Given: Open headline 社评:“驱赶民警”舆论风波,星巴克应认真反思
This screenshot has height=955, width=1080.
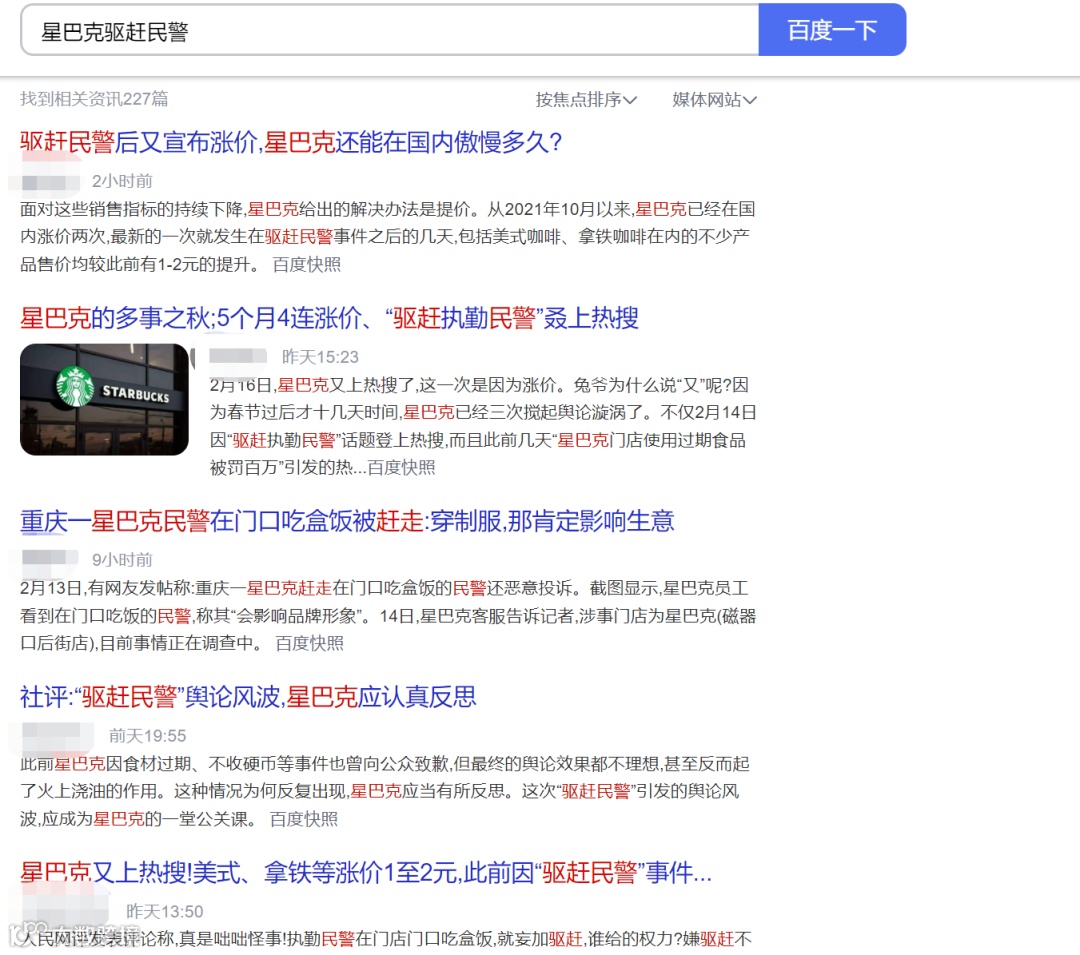Looking at the screenshot, I should (x=248, y=697).
